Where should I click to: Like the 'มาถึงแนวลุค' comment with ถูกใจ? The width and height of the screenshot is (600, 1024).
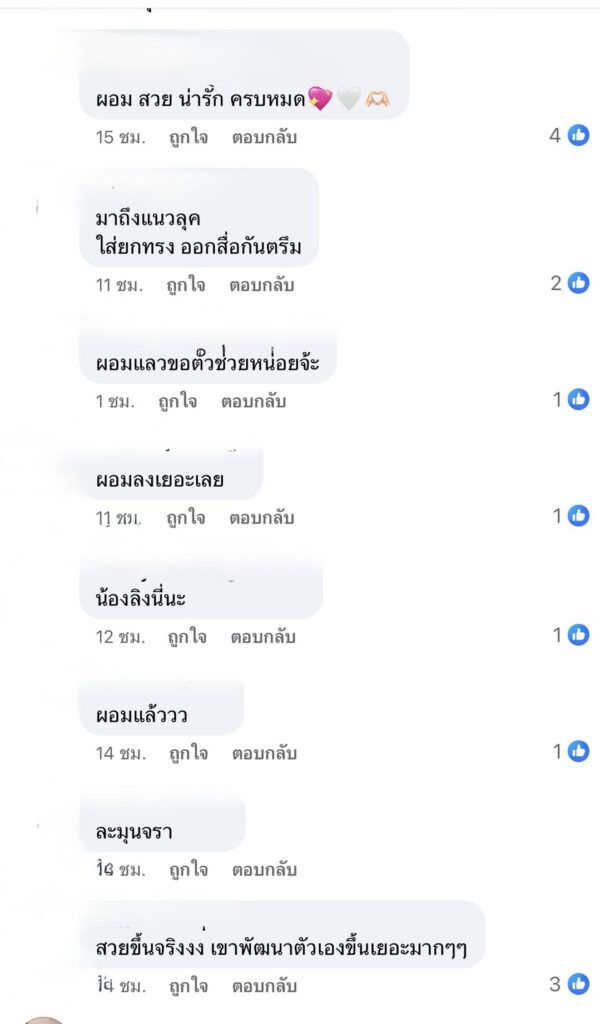(186, 285)
